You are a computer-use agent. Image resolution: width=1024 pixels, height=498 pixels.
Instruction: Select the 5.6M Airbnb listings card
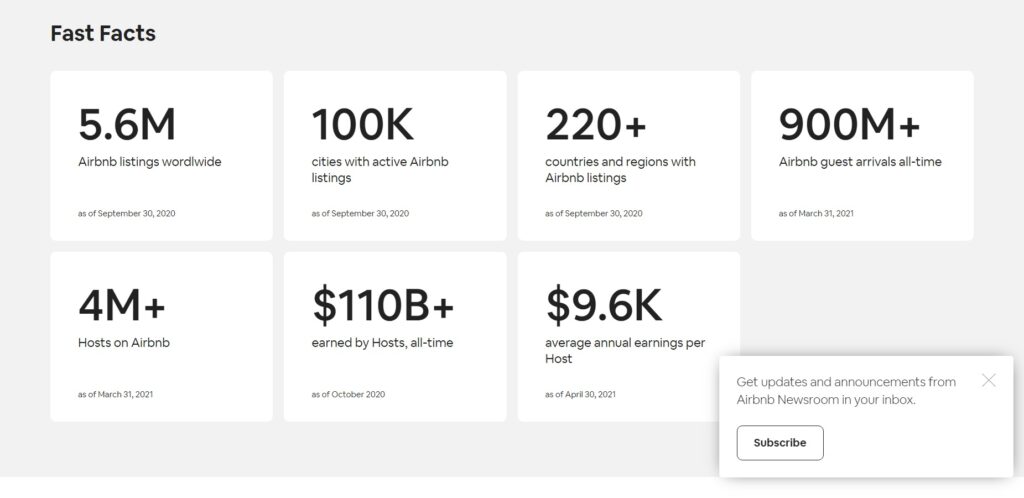(x=161, y=156)
